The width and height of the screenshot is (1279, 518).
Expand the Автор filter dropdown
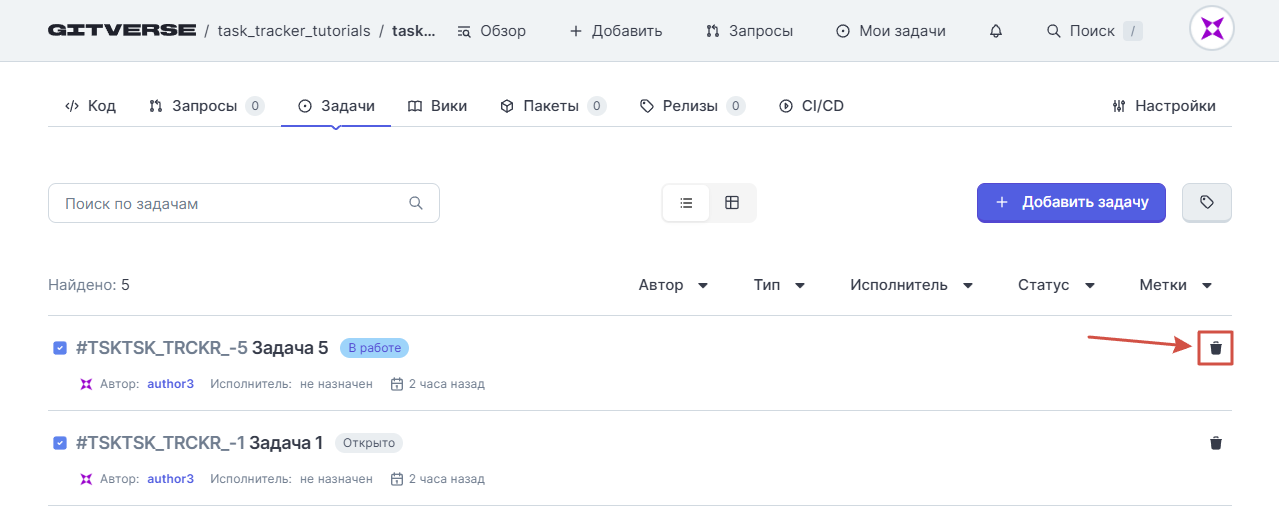click(x=674, y=285)
